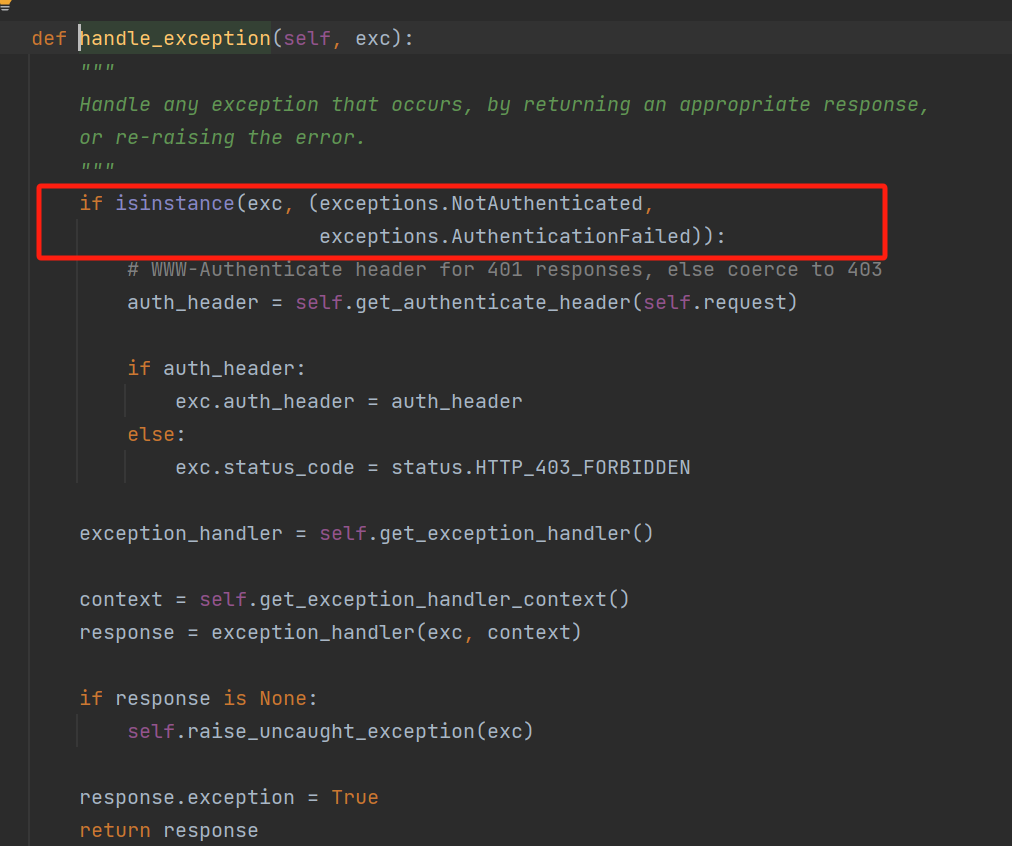This screenshot has height=846, width=1012.
Task: Click the 'True' literal
Action: 354,798
